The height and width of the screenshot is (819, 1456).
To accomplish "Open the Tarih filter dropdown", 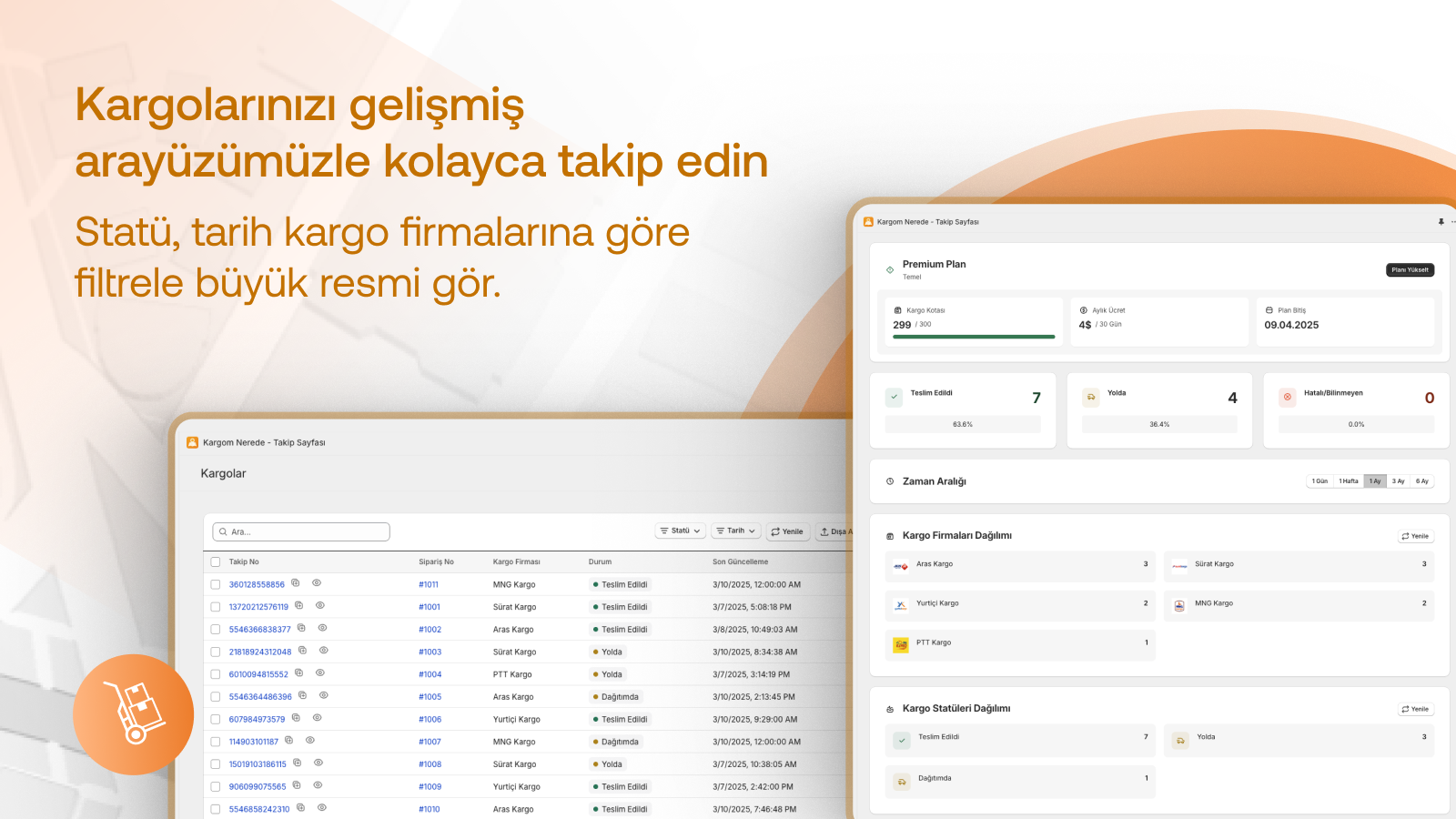I will [x=735, y=531].
